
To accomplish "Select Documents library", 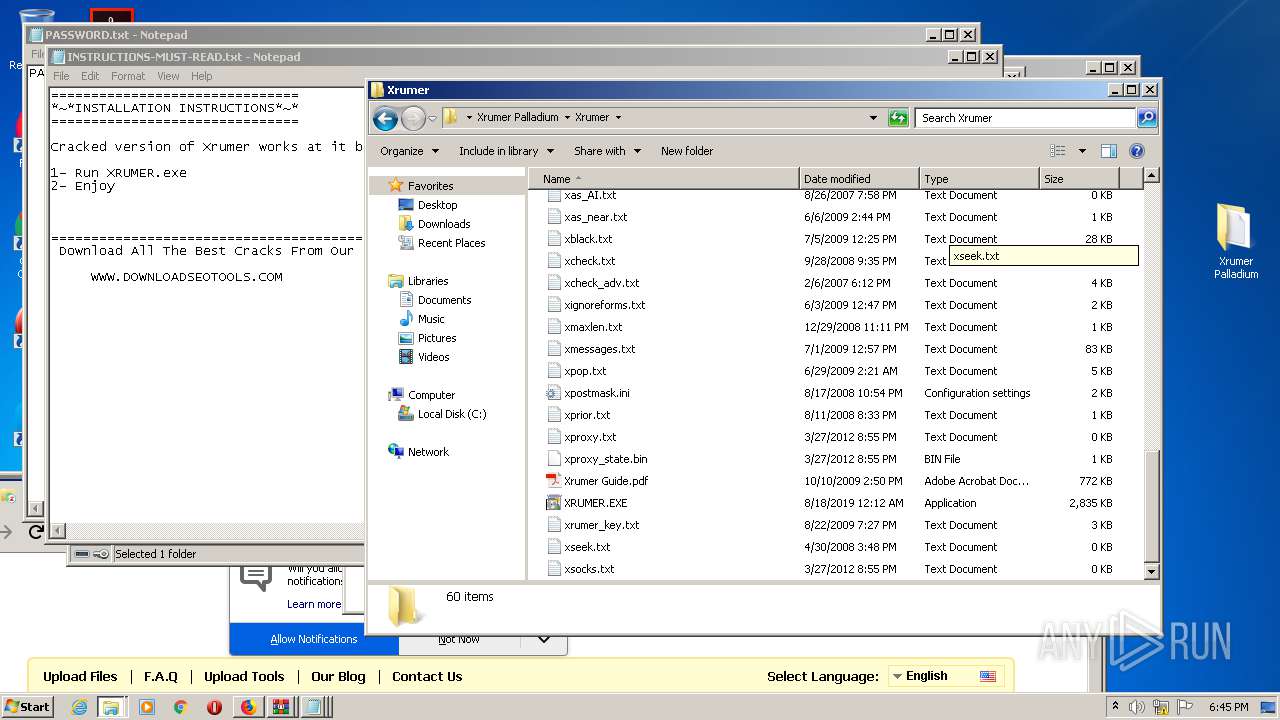I will coord(444,300).
